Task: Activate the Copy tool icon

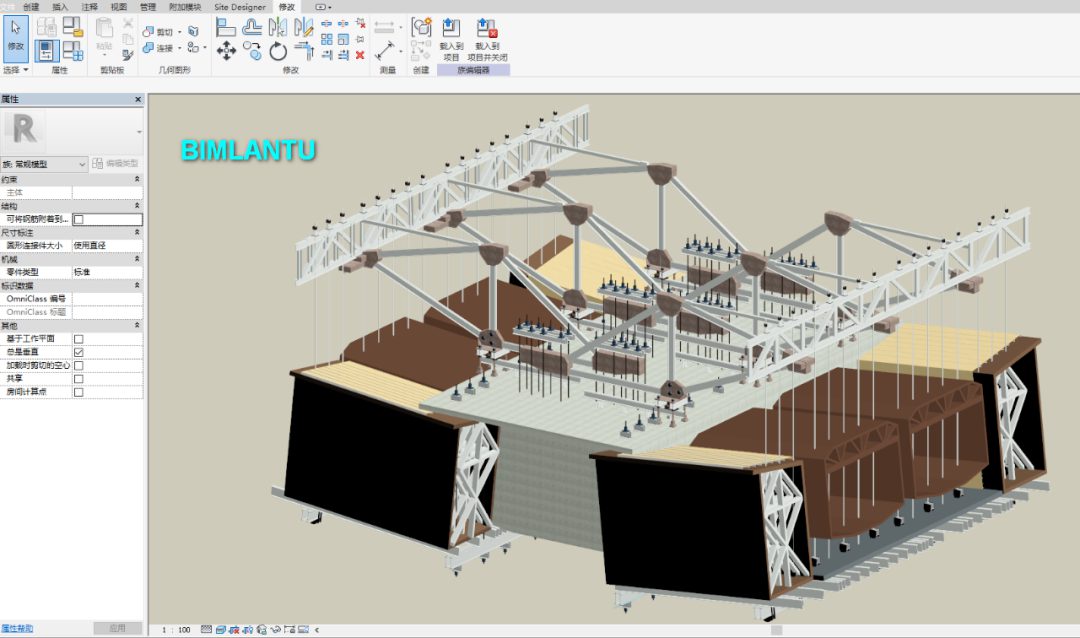Action: [252, 51]
